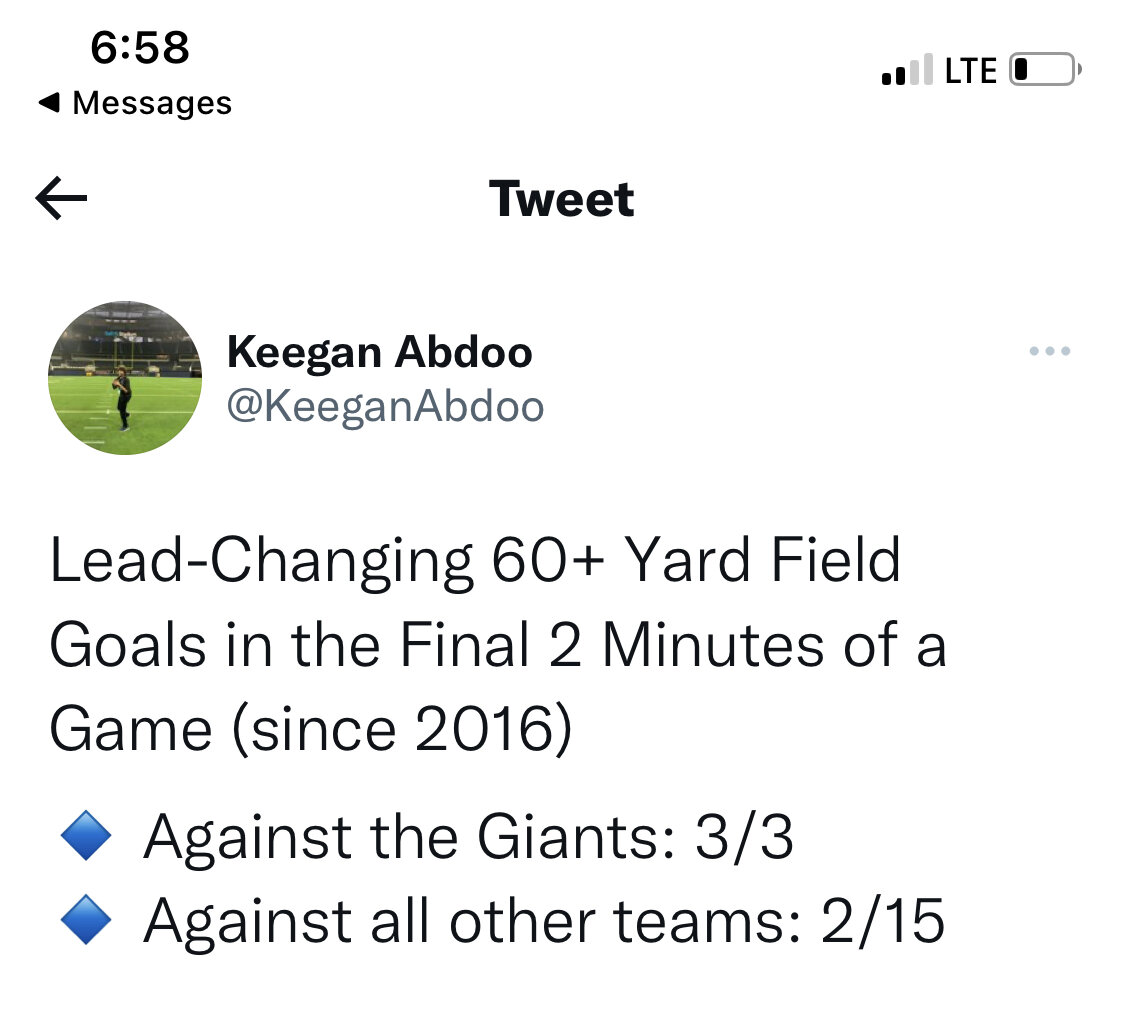Open the three-dot more options menu
Image resolution: width=1125 pixels, height=1030 pixels.
pyautogui.click(x=1050, y=351)
